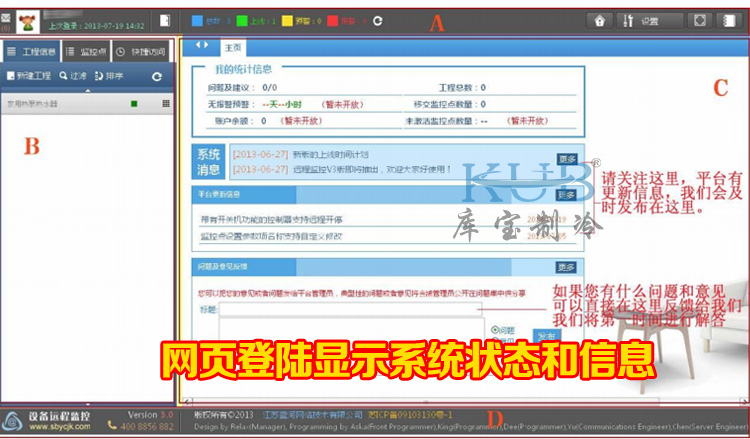Screen dimensions: 750x439
Task: Create a new project with 新建工程
Action: tap(29, 76)
